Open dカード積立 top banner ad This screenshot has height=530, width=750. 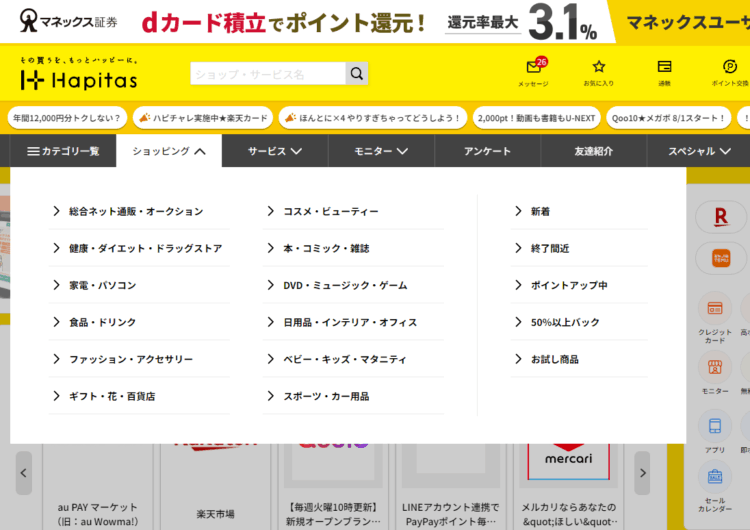tap(375, 22)
